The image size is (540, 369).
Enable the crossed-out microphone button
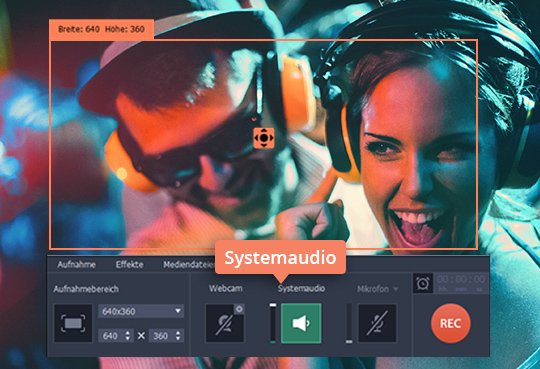coord(377,323)
